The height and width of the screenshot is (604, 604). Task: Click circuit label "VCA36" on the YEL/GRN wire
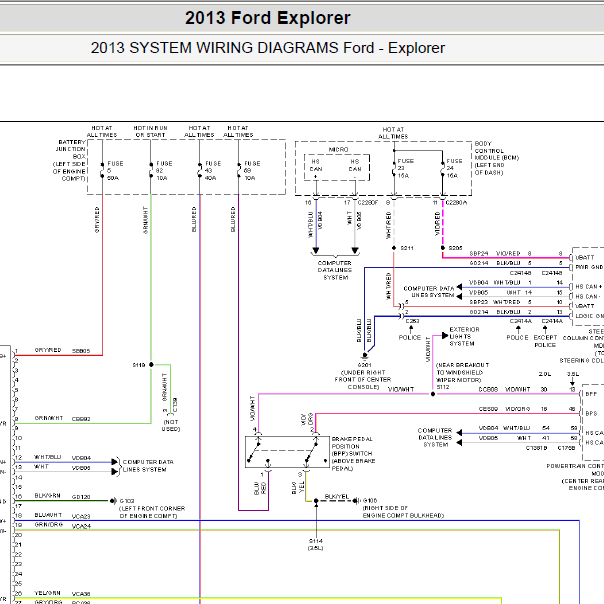coord(81,594)
